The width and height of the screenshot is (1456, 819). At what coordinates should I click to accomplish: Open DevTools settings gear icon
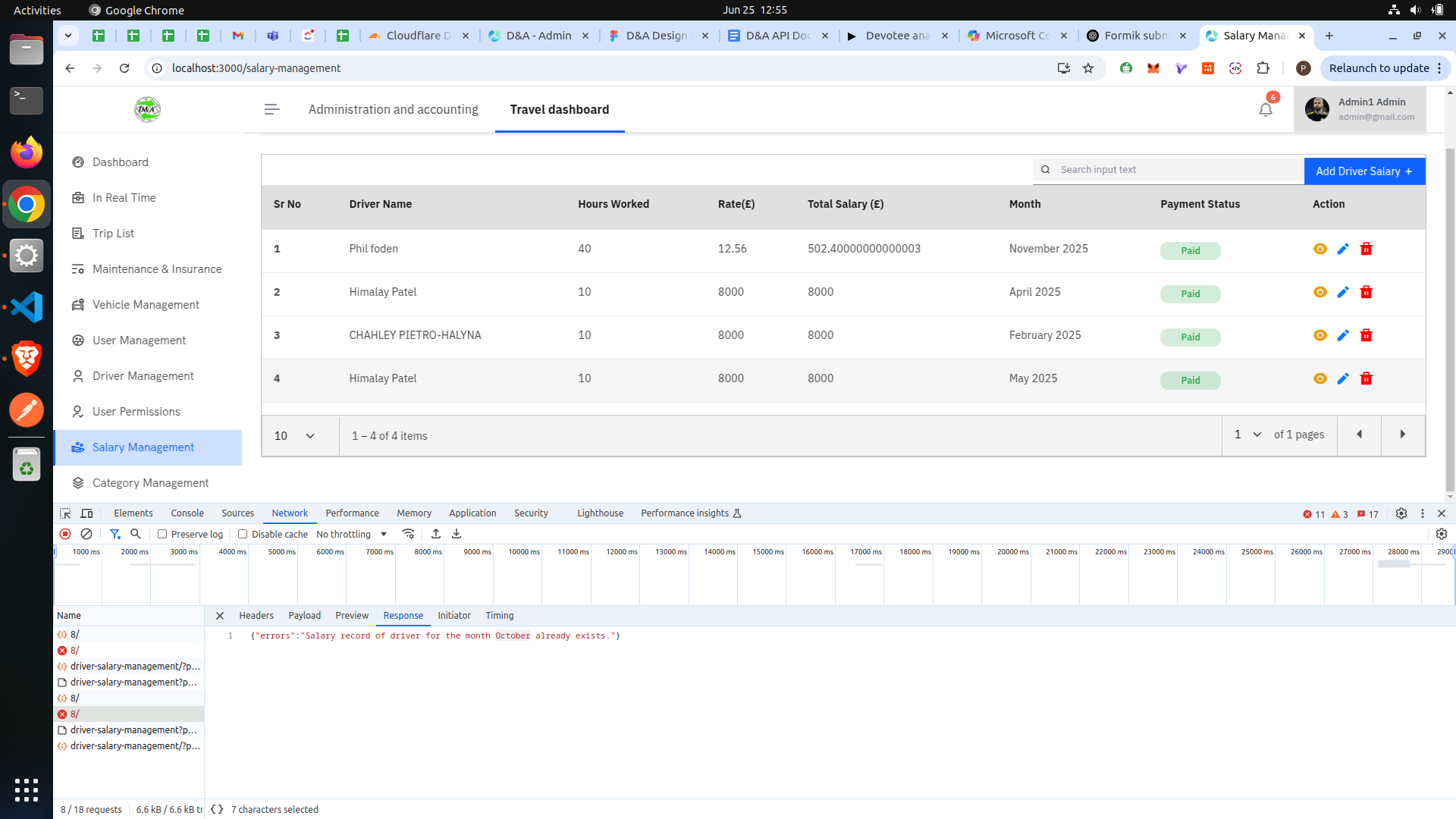[1401, 513]
